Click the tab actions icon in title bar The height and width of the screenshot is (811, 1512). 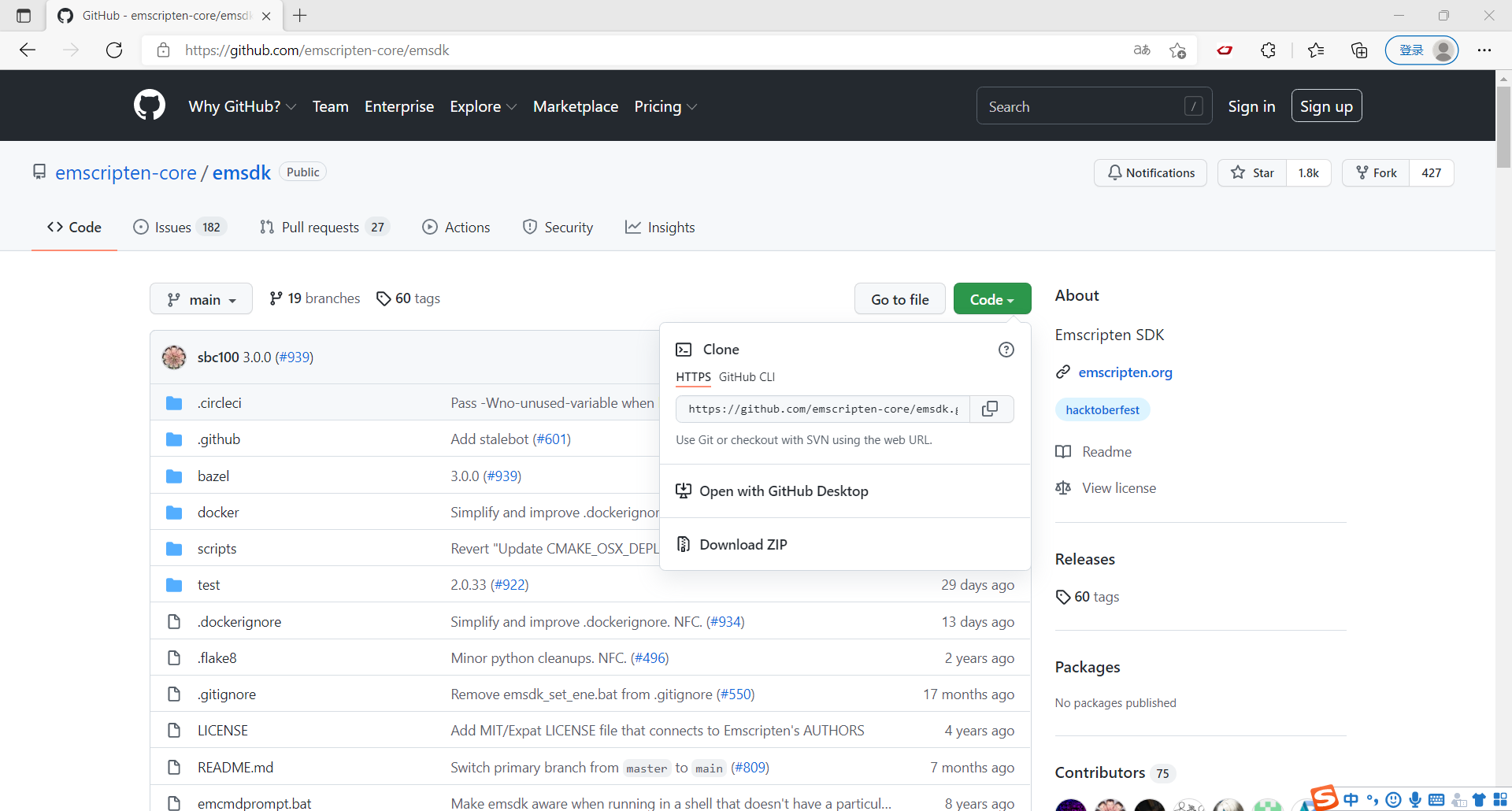click(24, 16)
